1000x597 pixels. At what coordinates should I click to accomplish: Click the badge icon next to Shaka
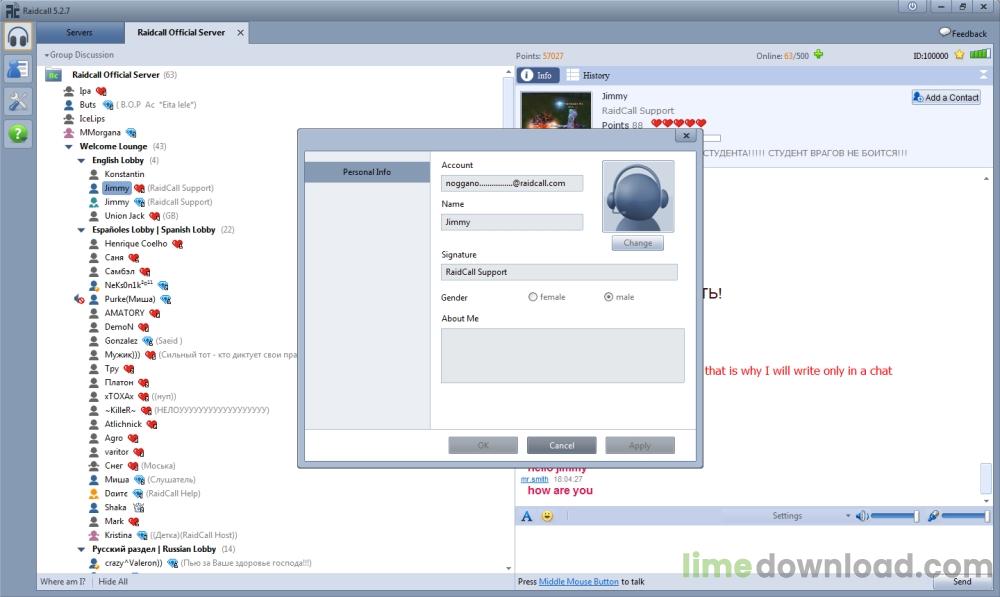tap(138, 508)
